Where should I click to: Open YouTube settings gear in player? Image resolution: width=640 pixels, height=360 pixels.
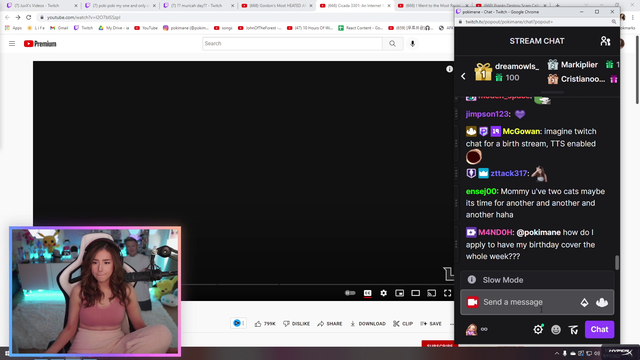[x=383, y=293]
